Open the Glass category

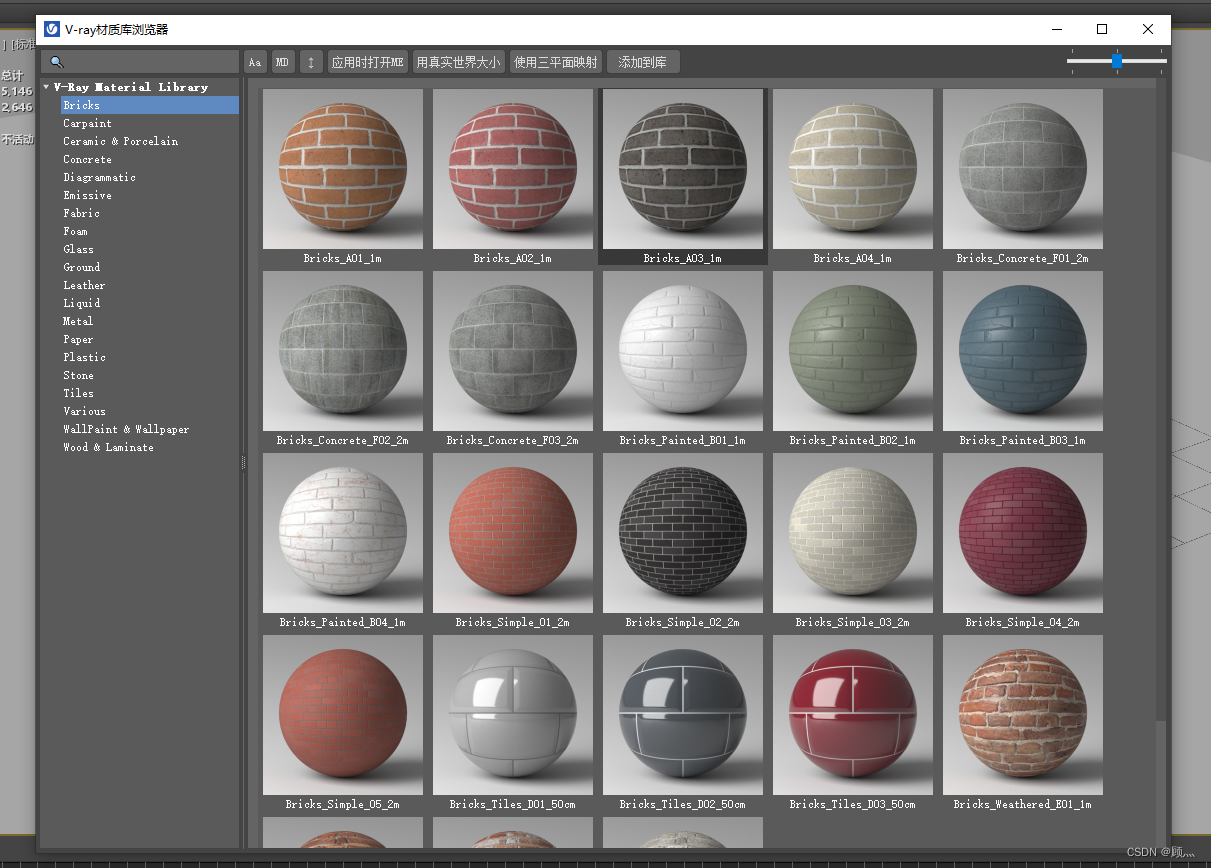[78, 249]
